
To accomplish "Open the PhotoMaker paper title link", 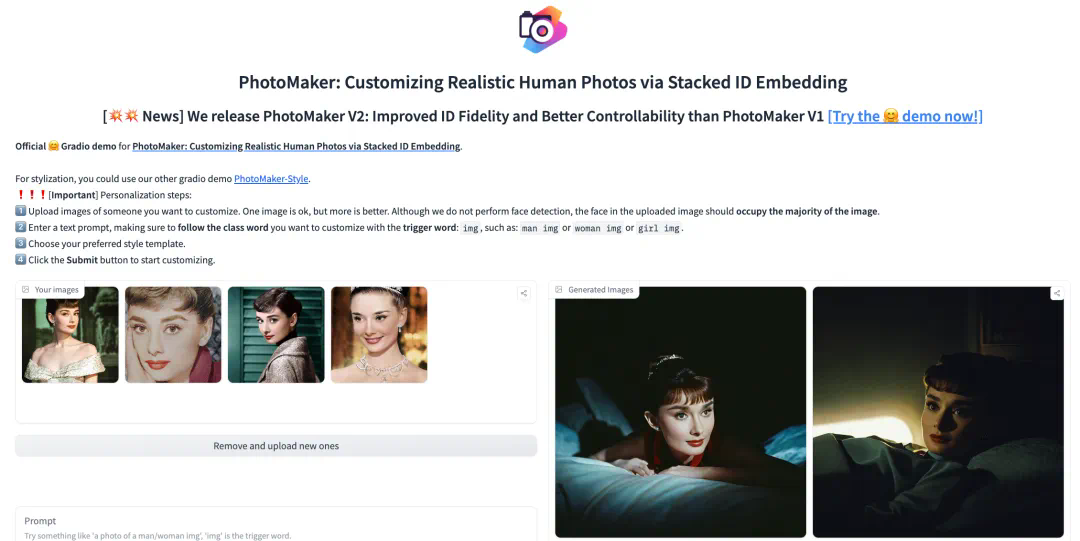I will [x=296, y=146].
